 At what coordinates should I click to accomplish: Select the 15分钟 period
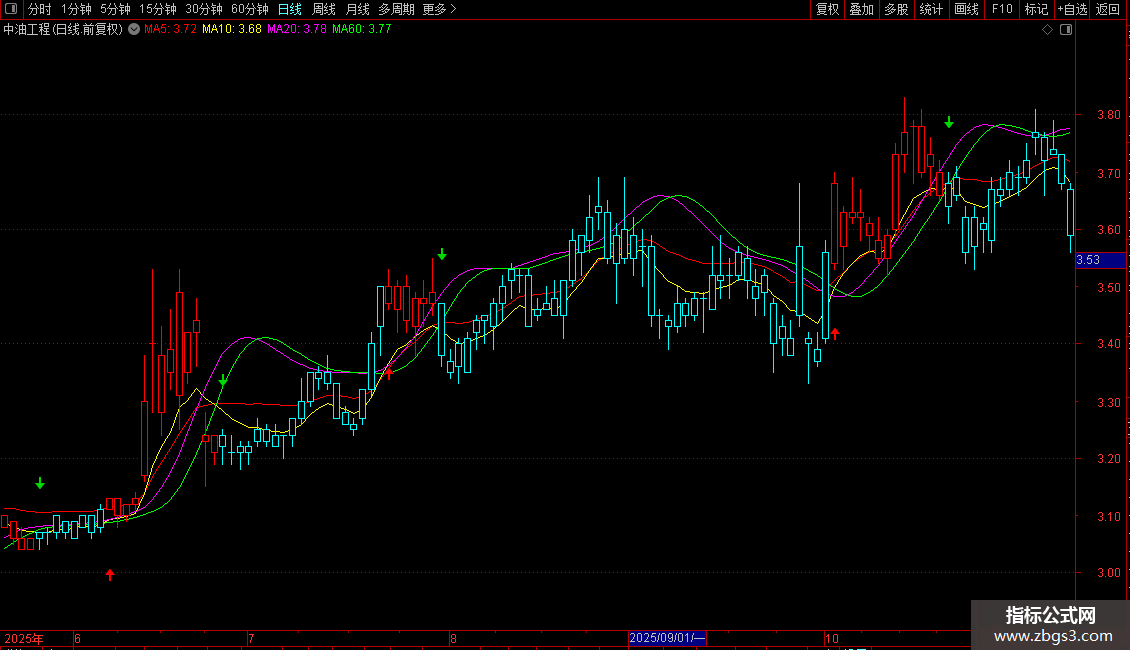(158, 9)
